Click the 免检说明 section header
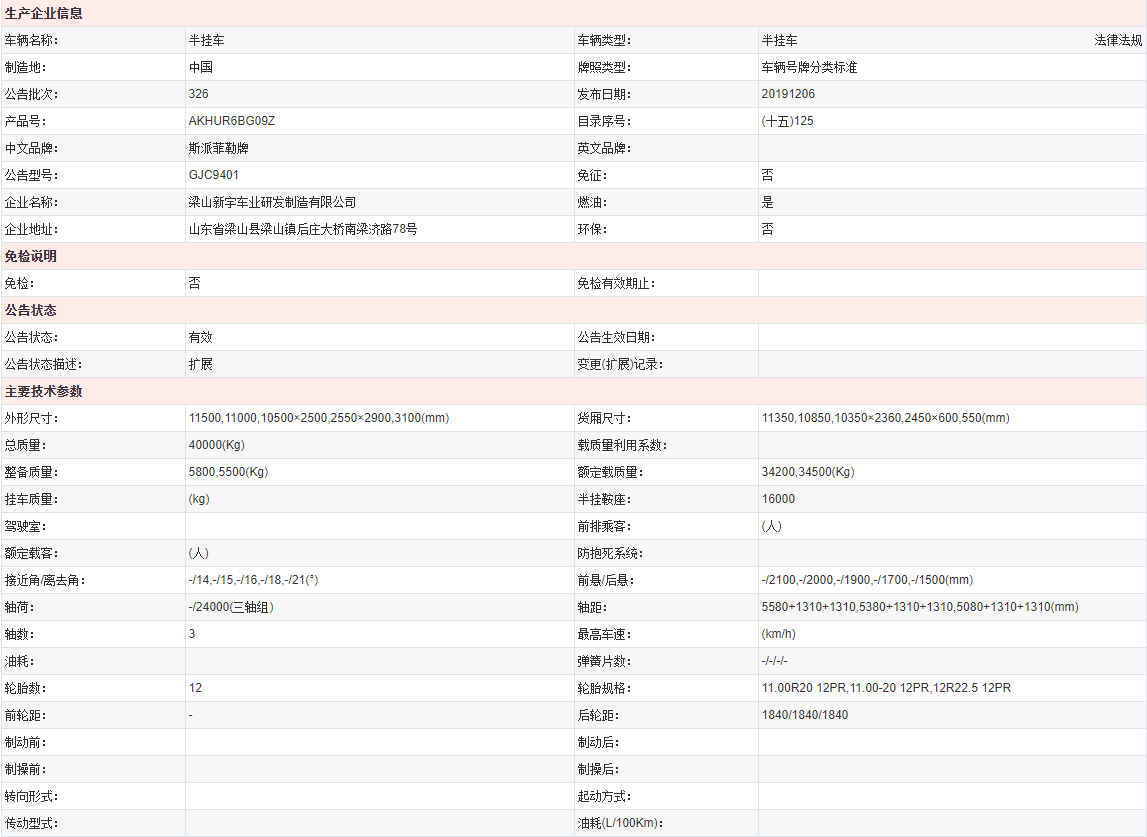Image resolution: width=1147 pixels, height=837 pixels. coord(31,256)
